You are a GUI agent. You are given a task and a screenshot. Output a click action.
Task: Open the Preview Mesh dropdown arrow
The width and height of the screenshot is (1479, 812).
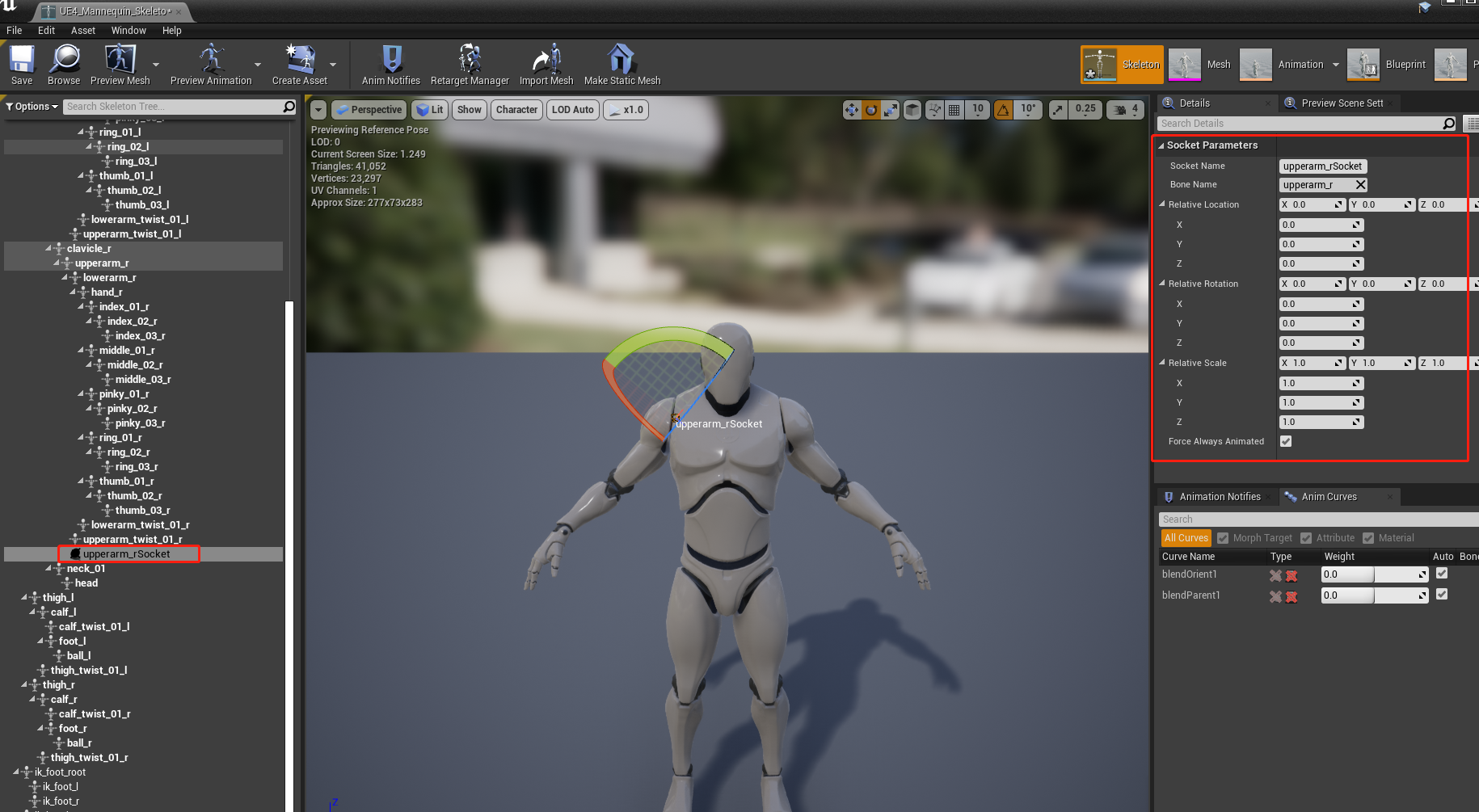(156, 65)
